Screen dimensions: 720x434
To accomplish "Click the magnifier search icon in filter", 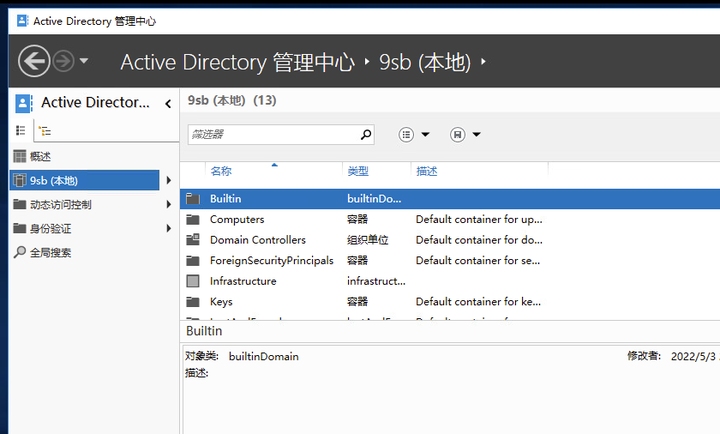I will point(366,134).
